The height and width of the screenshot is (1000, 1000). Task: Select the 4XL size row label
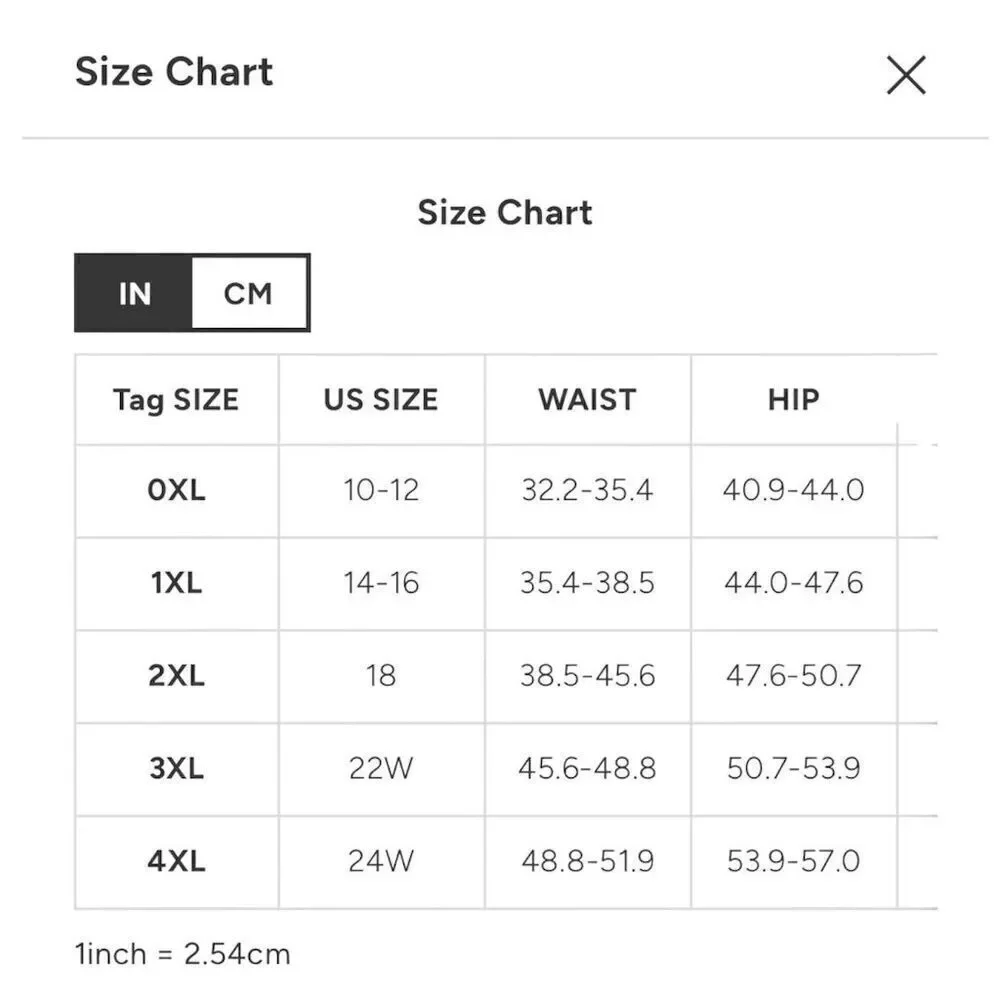click(177, 861)
